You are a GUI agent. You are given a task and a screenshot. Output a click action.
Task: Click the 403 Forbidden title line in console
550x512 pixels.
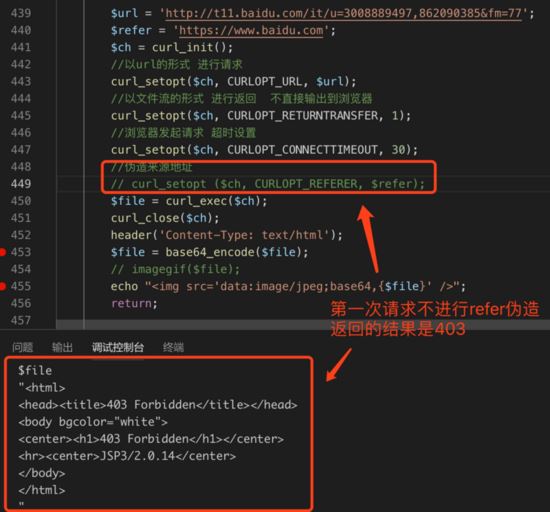158,405
